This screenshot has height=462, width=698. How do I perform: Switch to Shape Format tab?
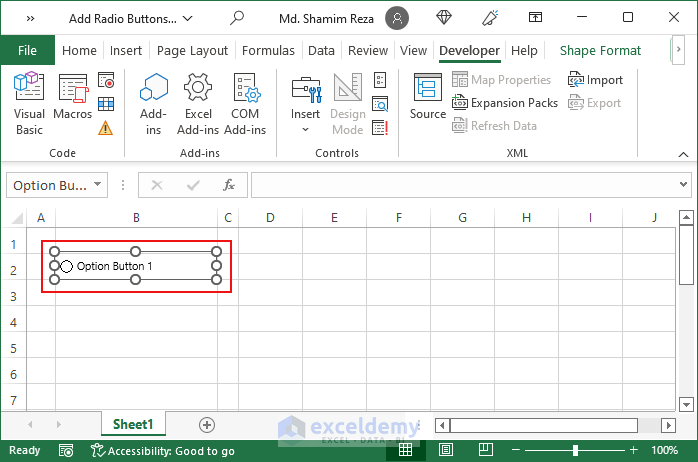(x=601, y=50)
